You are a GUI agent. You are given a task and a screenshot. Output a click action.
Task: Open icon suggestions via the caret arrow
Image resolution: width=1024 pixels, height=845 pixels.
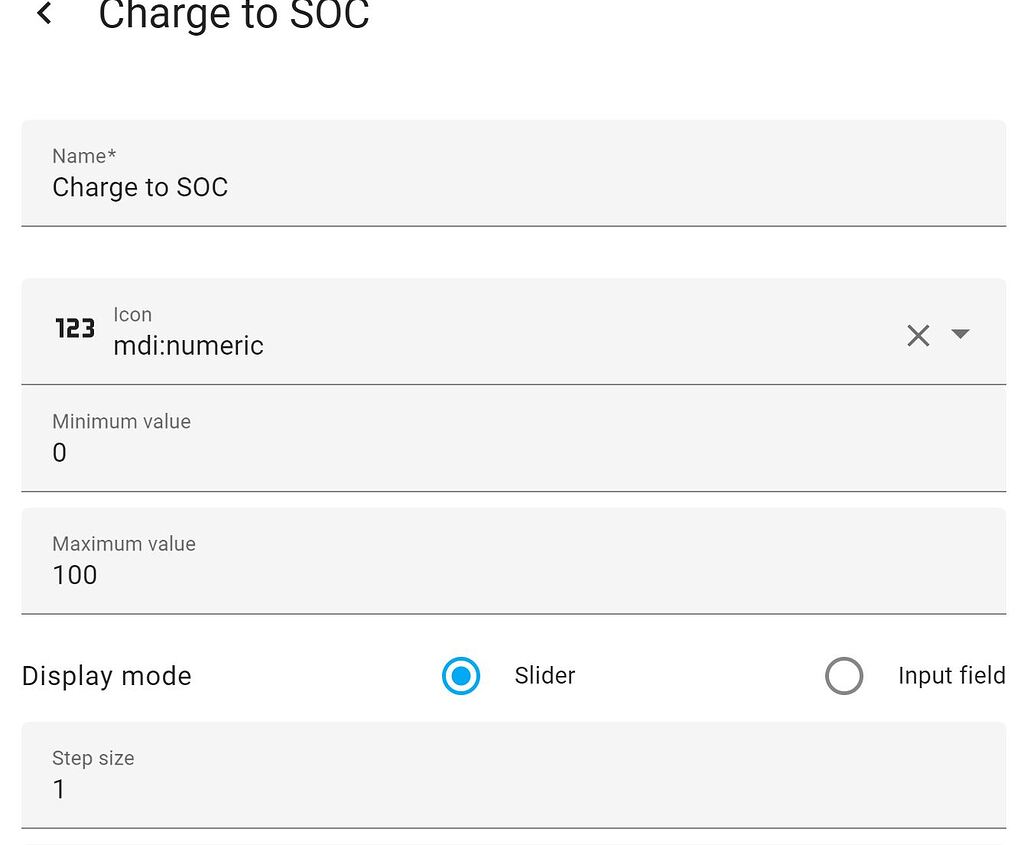[x=960, y=335]
